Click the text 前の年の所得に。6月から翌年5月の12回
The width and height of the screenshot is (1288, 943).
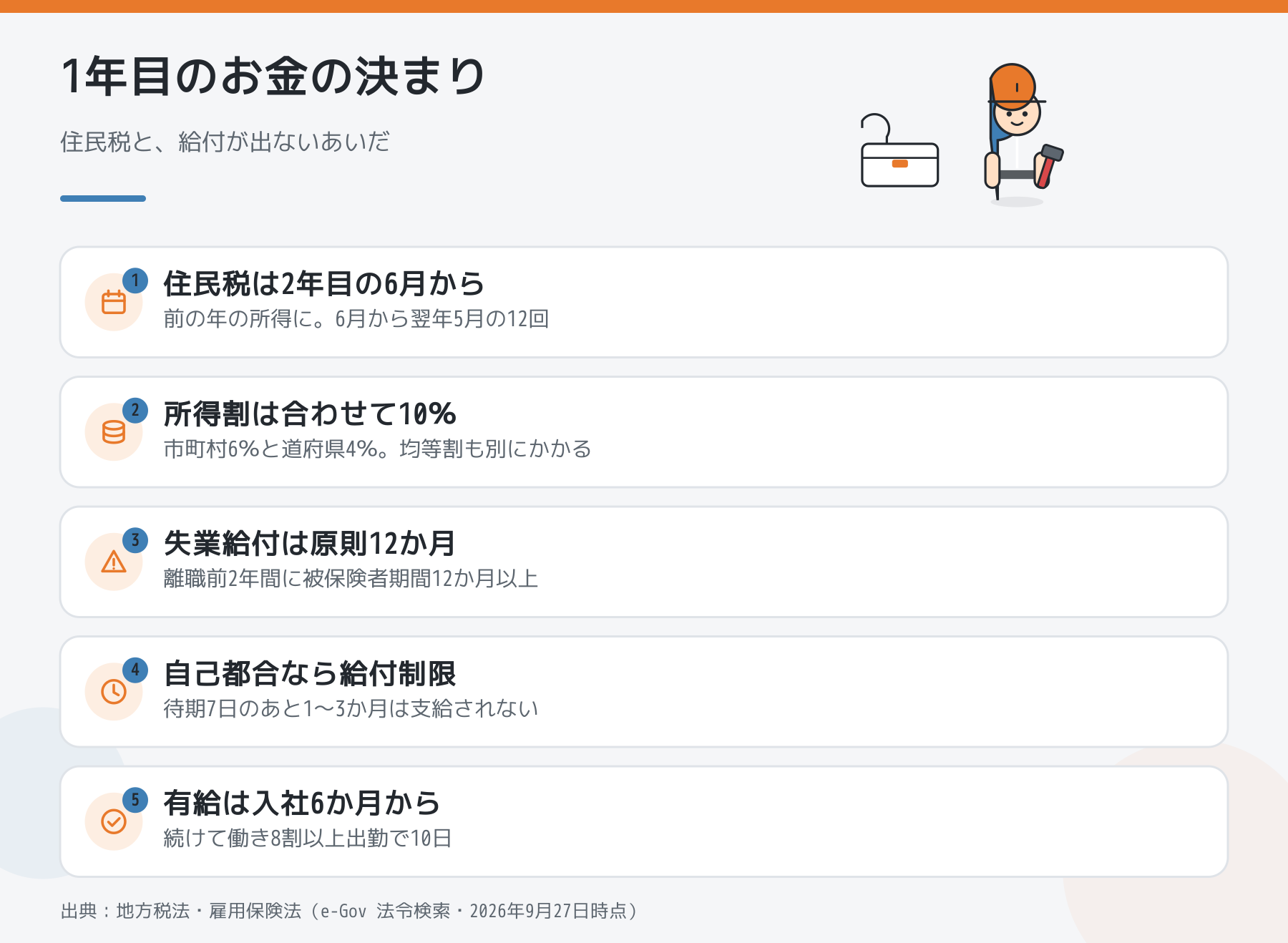tap(356, 318)
